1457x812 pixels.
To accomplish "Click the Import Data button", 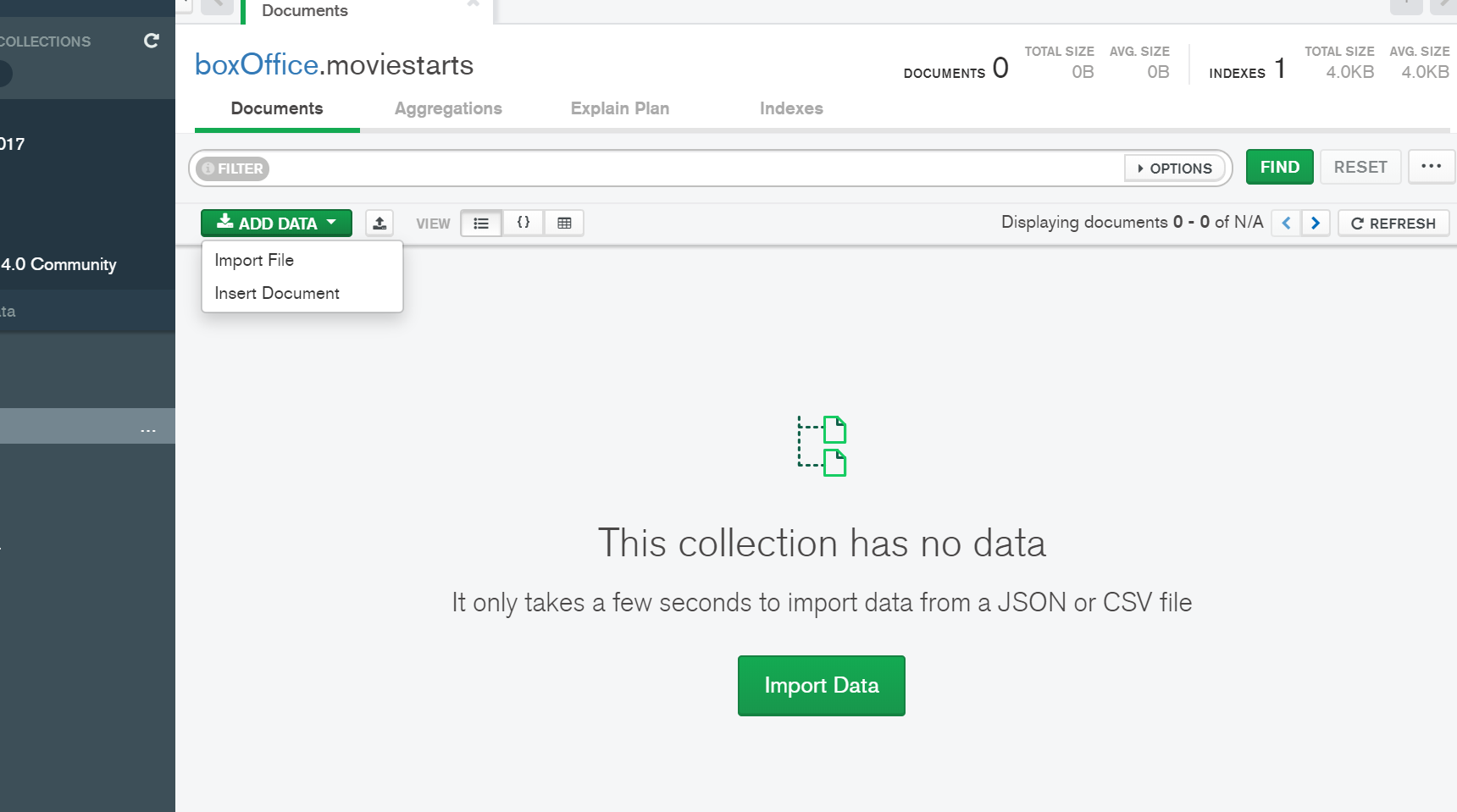I will click(821, 685).
